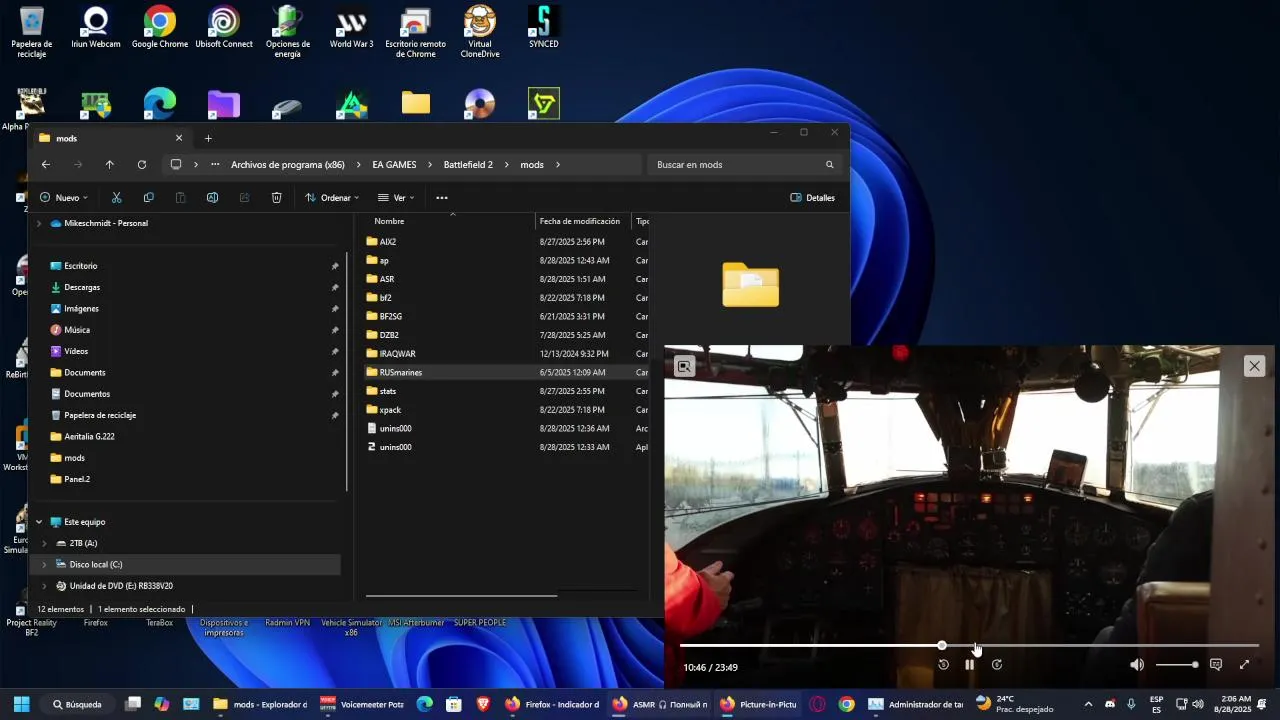1280x720 pixels.
Task: Adjust PiP video volume slider
Action: (x=1177, y=665)
